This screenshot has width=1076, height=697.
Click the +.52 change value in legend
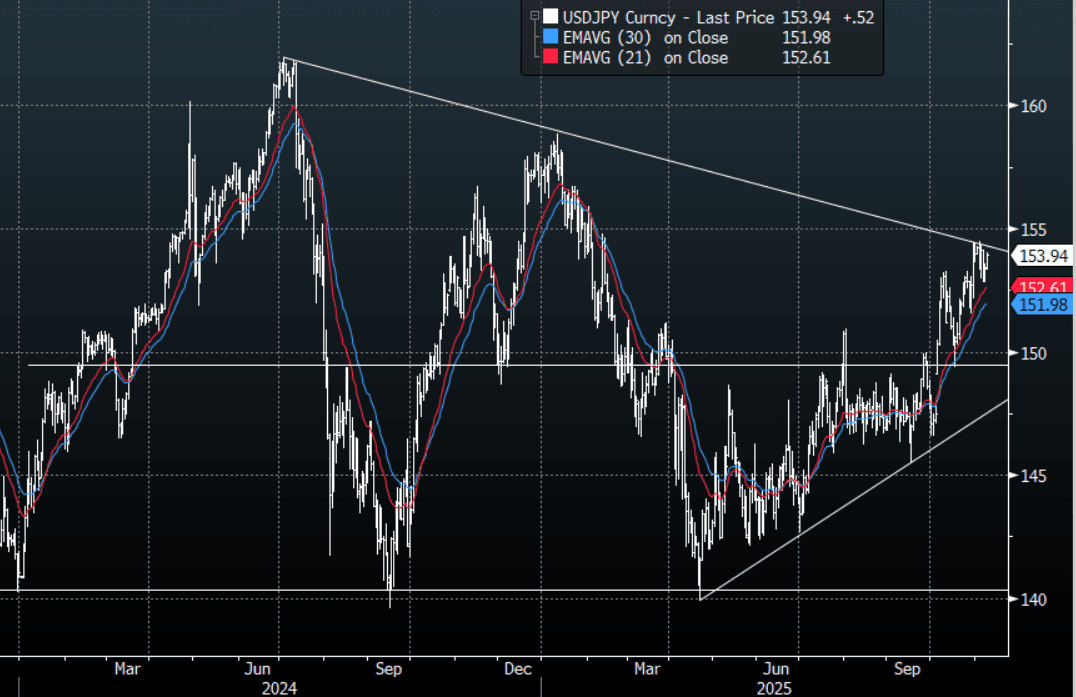(x=858, y=17)
